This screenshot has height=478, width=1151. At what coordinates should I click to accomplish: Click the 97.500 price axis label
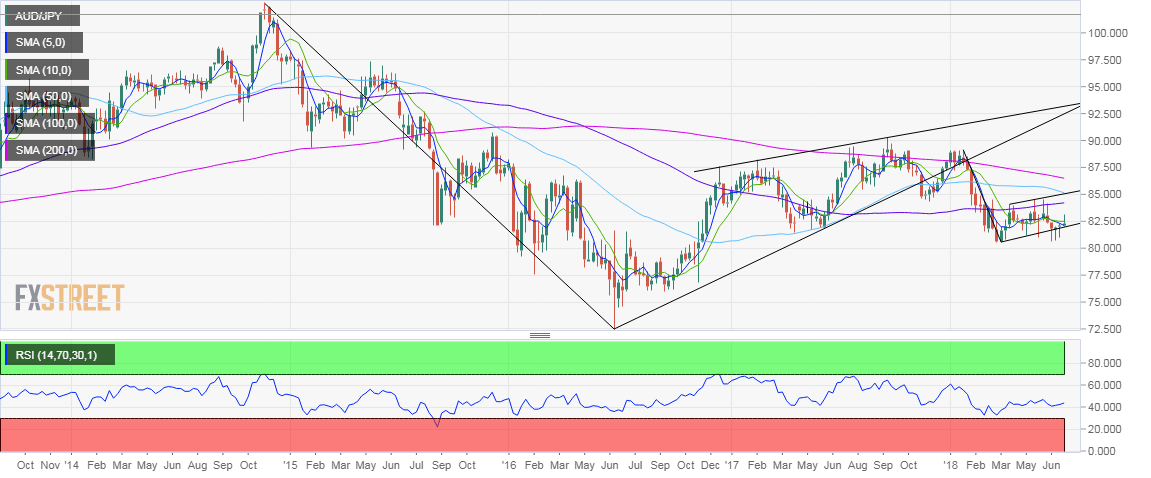click(1107, 59)
